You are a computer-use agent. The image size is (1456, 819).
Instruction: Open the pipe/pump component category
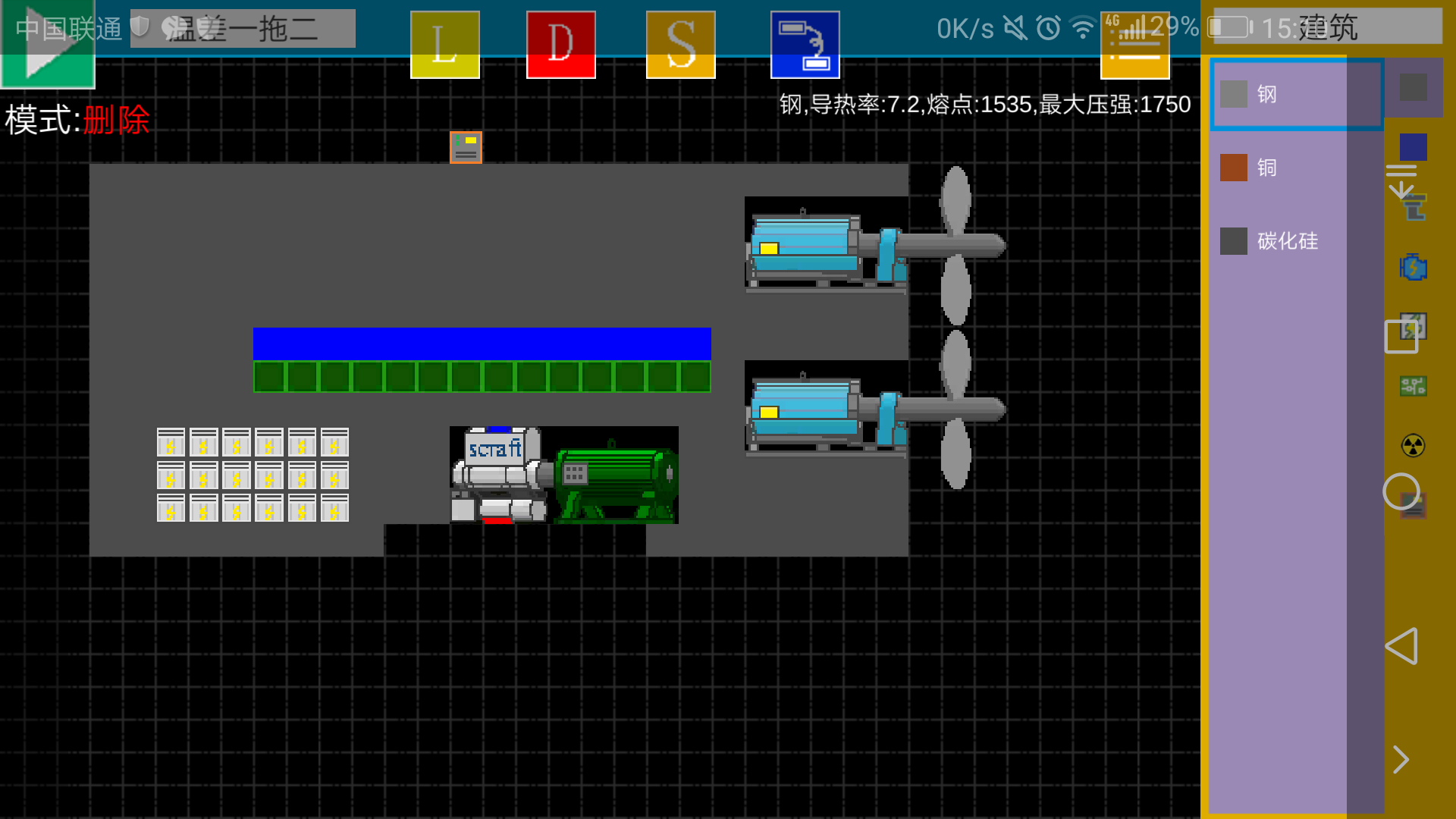1415,206
